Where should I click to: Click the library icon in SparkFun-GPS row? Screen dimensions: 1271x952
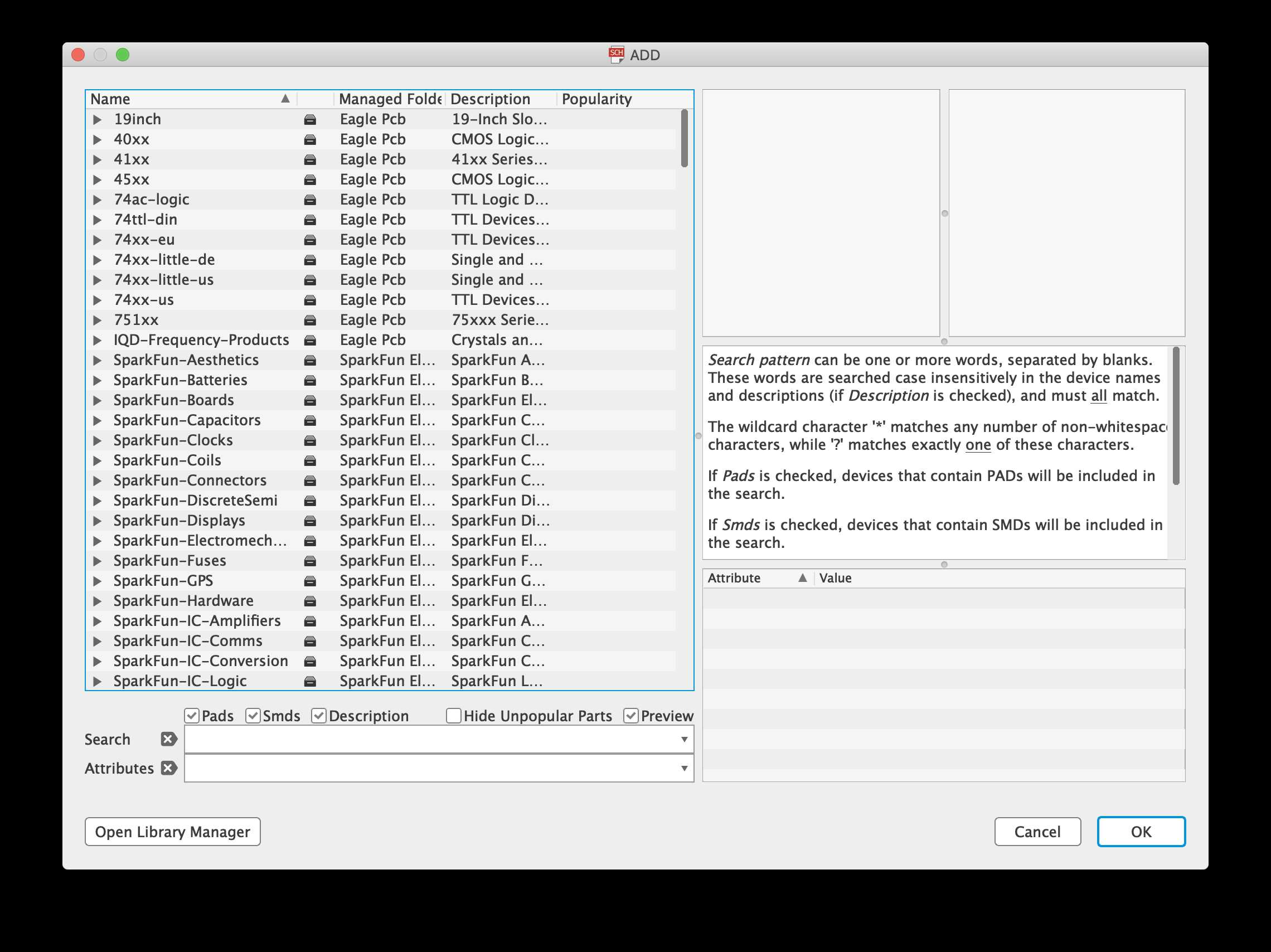[310, 581]
